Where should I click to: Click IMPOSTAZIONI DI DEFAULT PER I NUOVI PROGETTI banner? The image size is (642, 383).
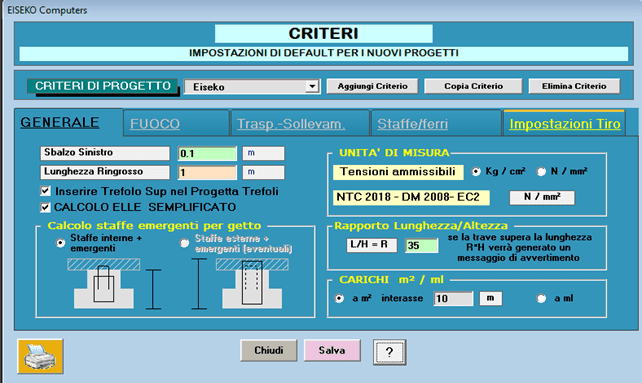click(x=323, y=53)
